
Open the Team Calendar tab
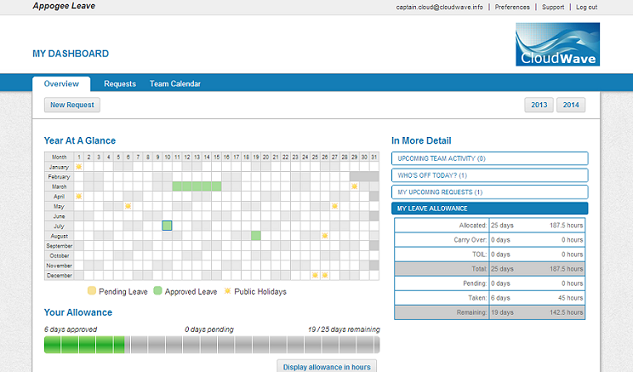[x=175, y=84]
